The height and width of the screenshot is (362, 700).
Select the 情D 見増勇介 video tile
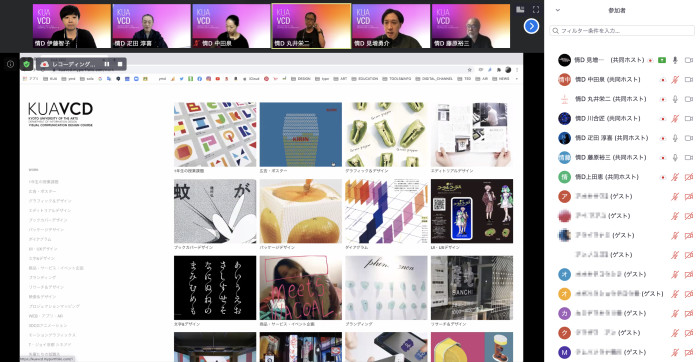(x=391, y=26)
